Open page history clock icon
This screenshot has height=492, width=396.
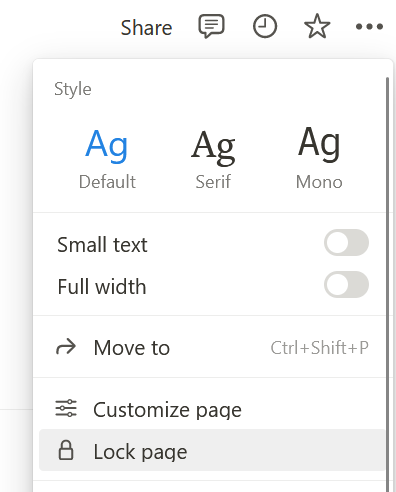click(265, 26)
